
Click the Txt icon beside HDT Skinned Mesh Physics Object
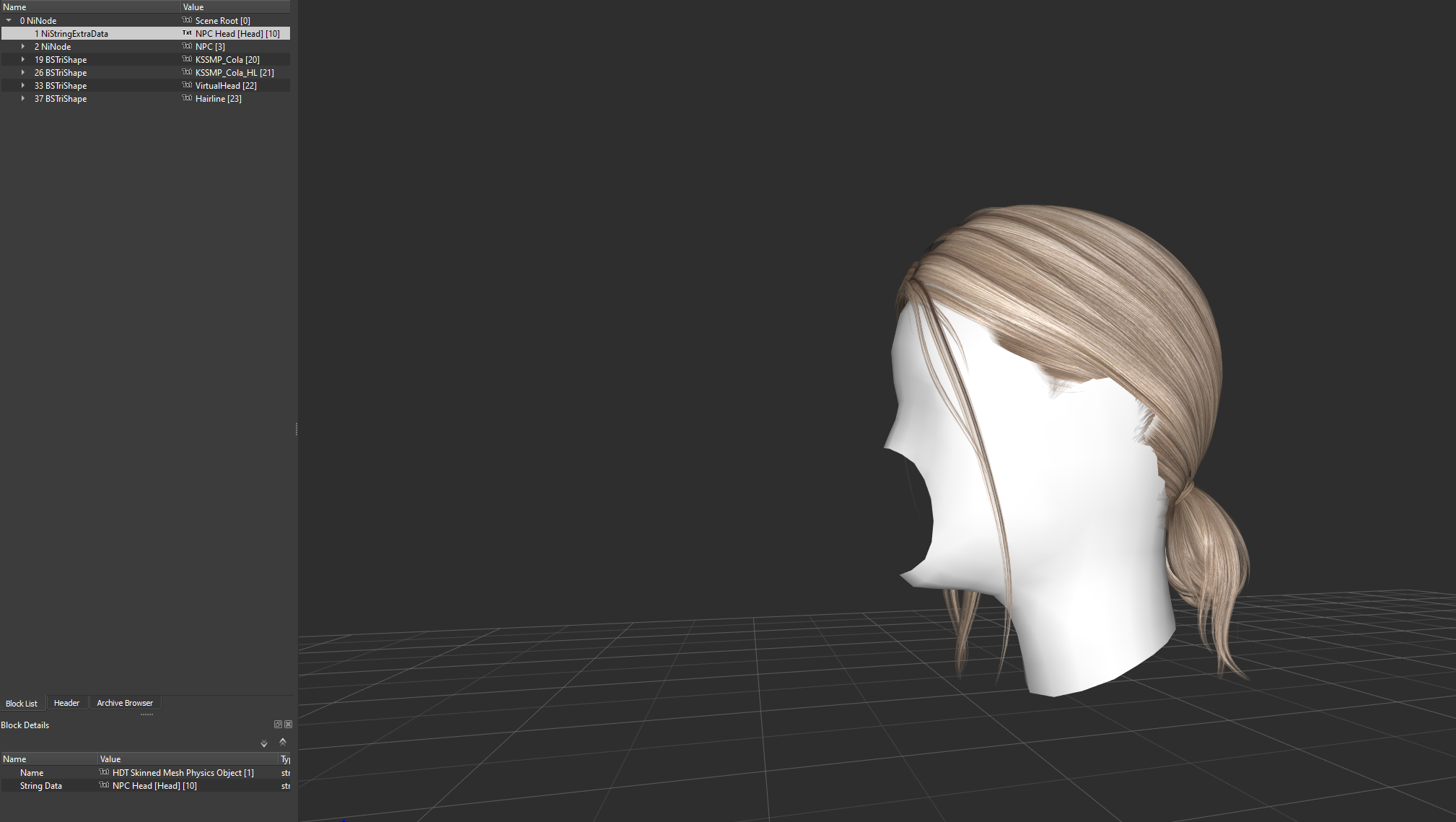coord(104,772)
